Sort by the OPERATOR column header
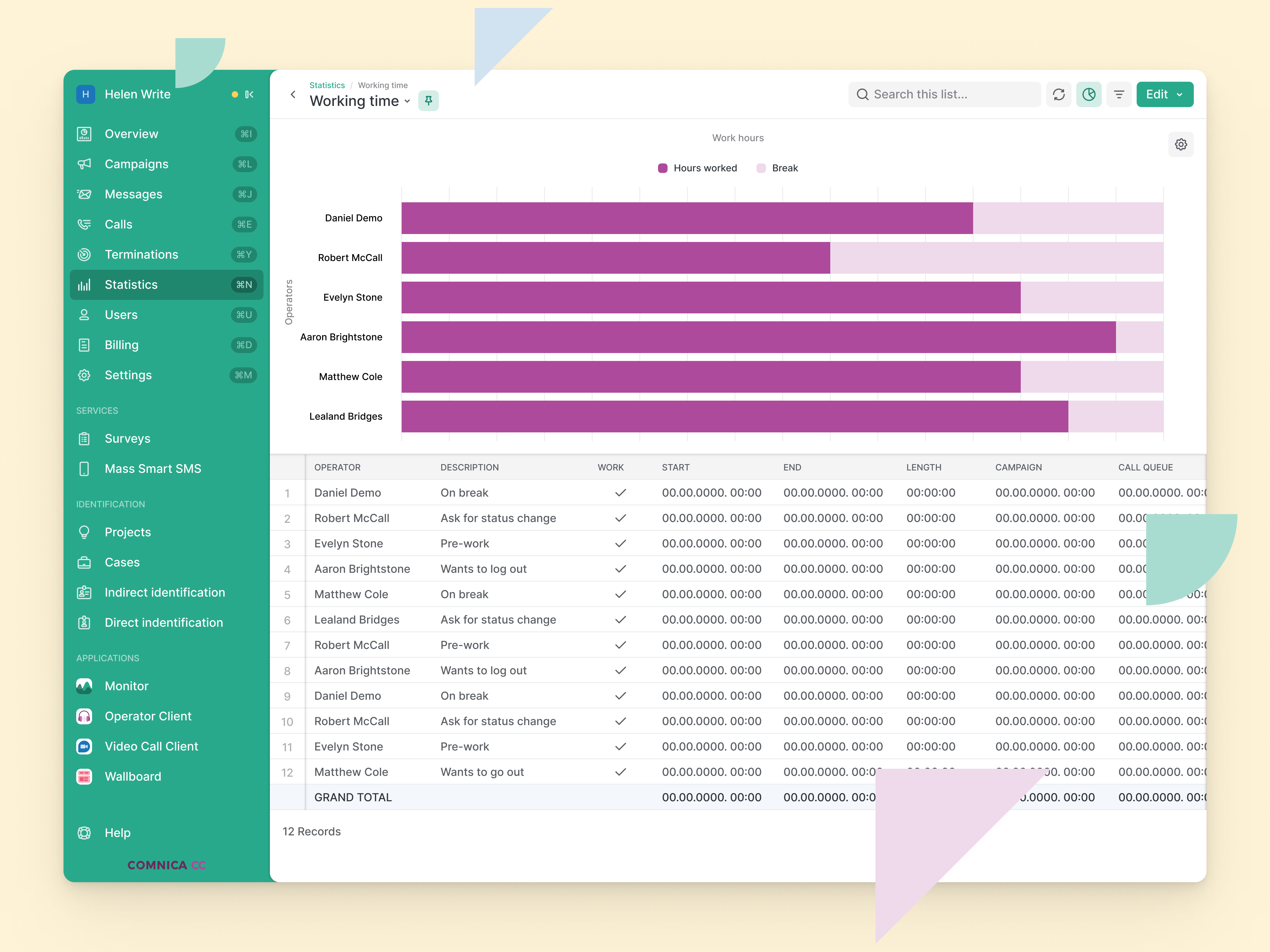Screen dimensions: 1270x952 tap(337, 467)
